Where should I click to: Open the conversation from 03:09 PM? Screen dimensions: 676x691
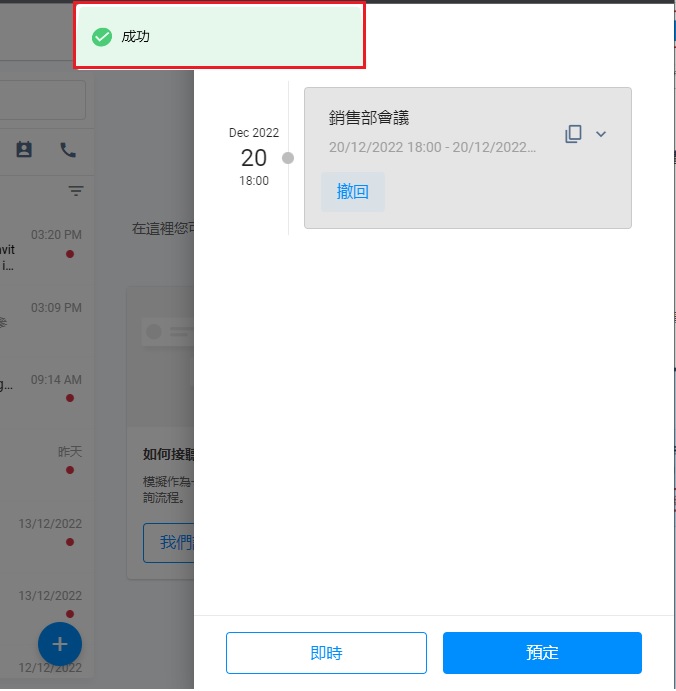point(46,321)
